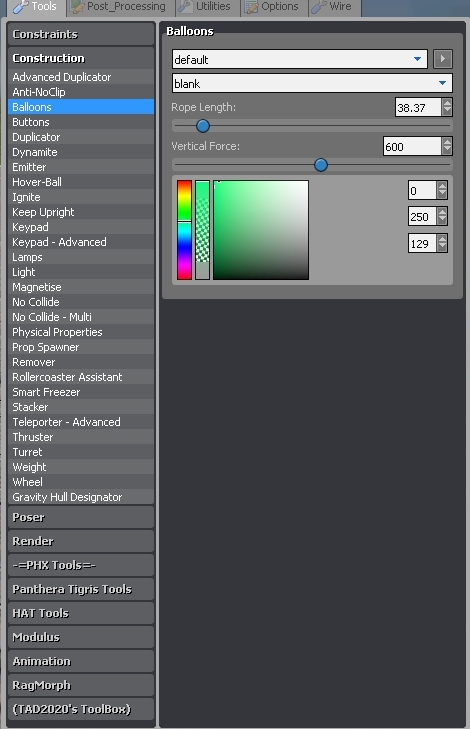Screen dimensions: 470x729
Task: Select the Advanced Duplicator tool
Action: pos(81,77)
